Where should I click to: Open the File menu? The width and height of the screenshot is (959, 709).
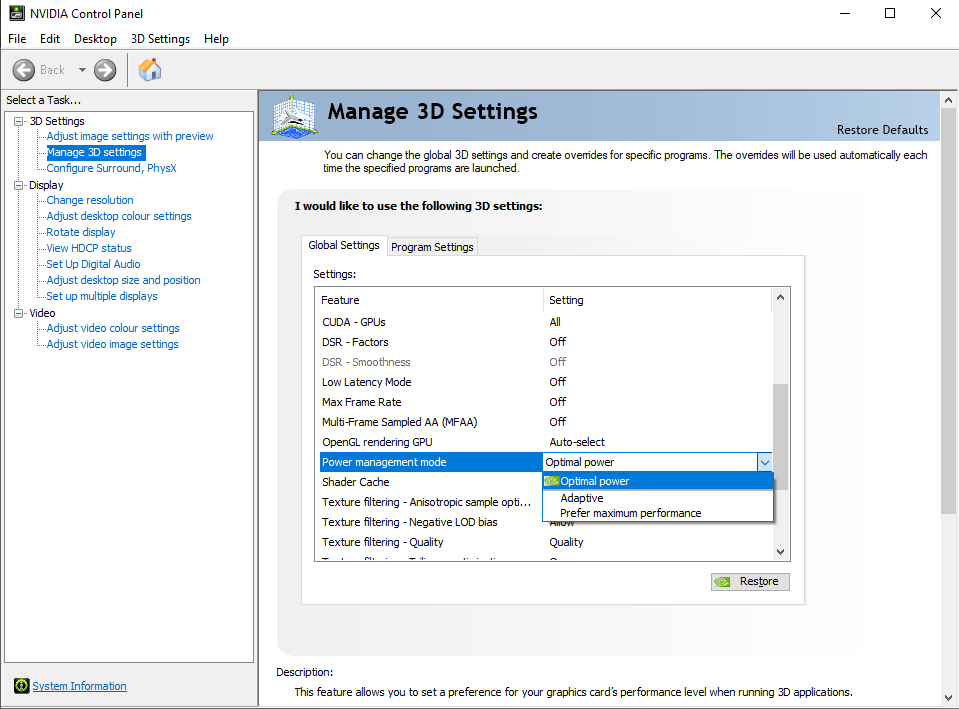17,39
